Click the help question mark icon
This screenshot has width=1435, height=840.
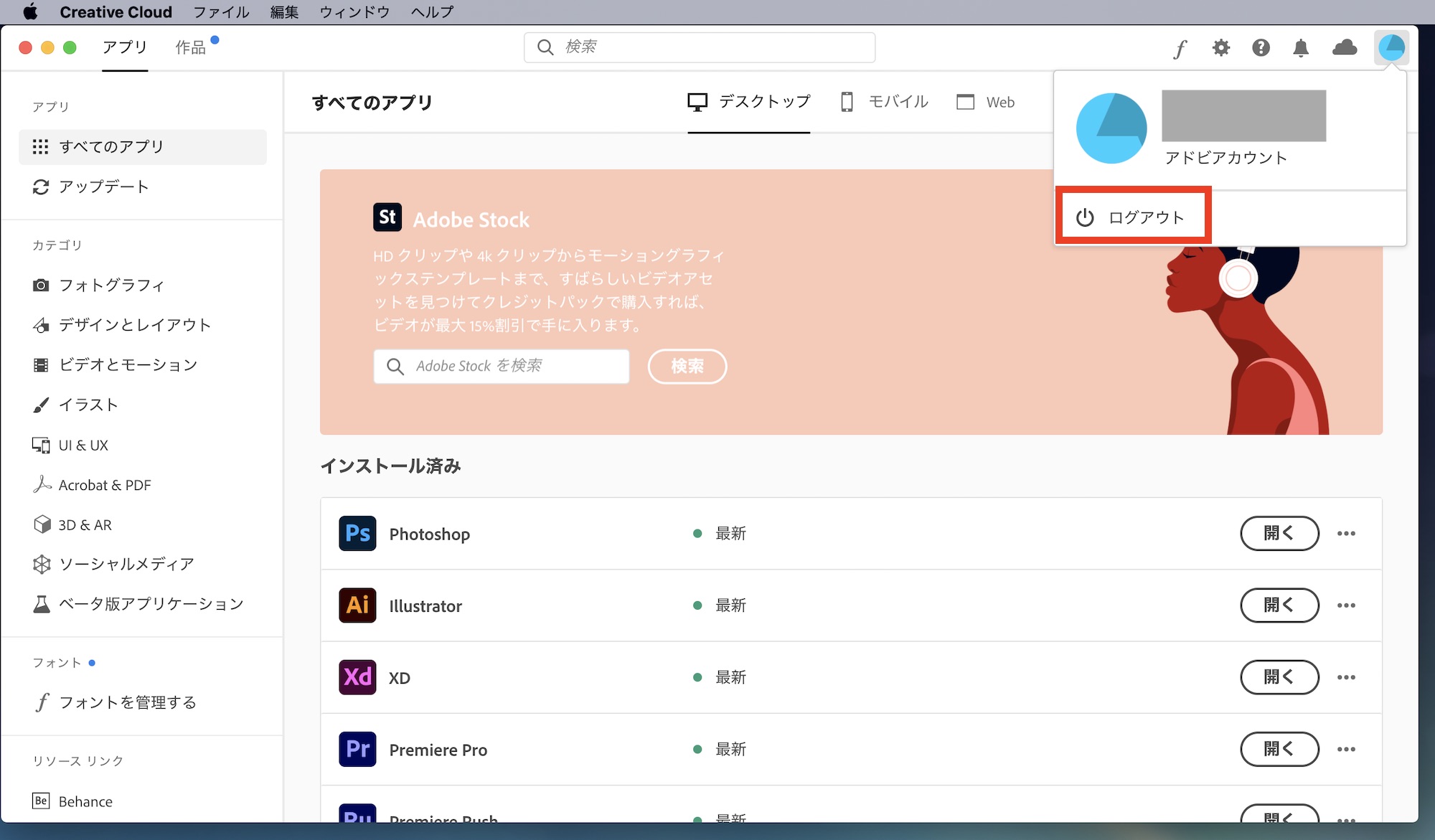(x=1261, y=48)
